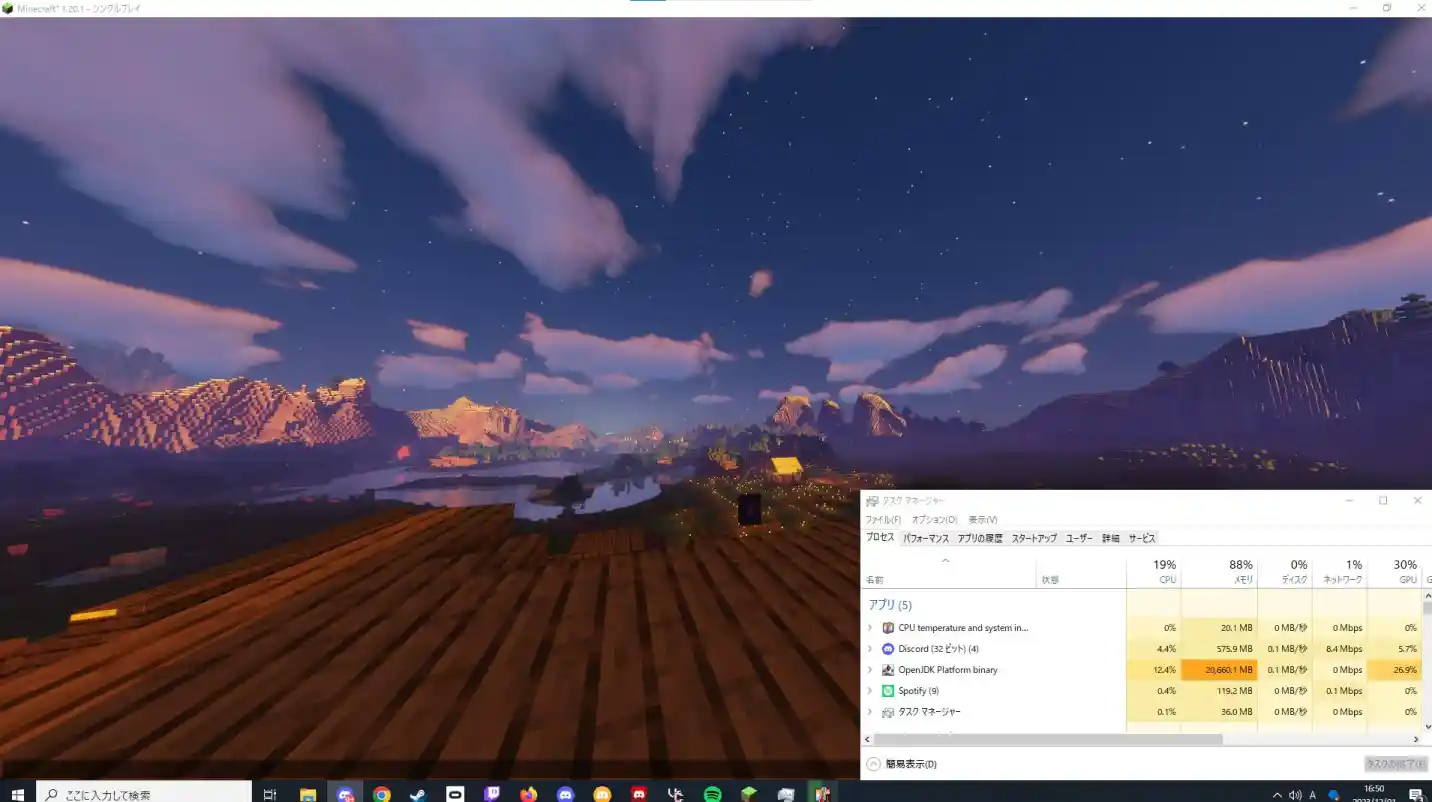Sort processes by the GPU column
Image resolution: width=1432 pixels, height=802 pixels.
[x=1394, y=572]
